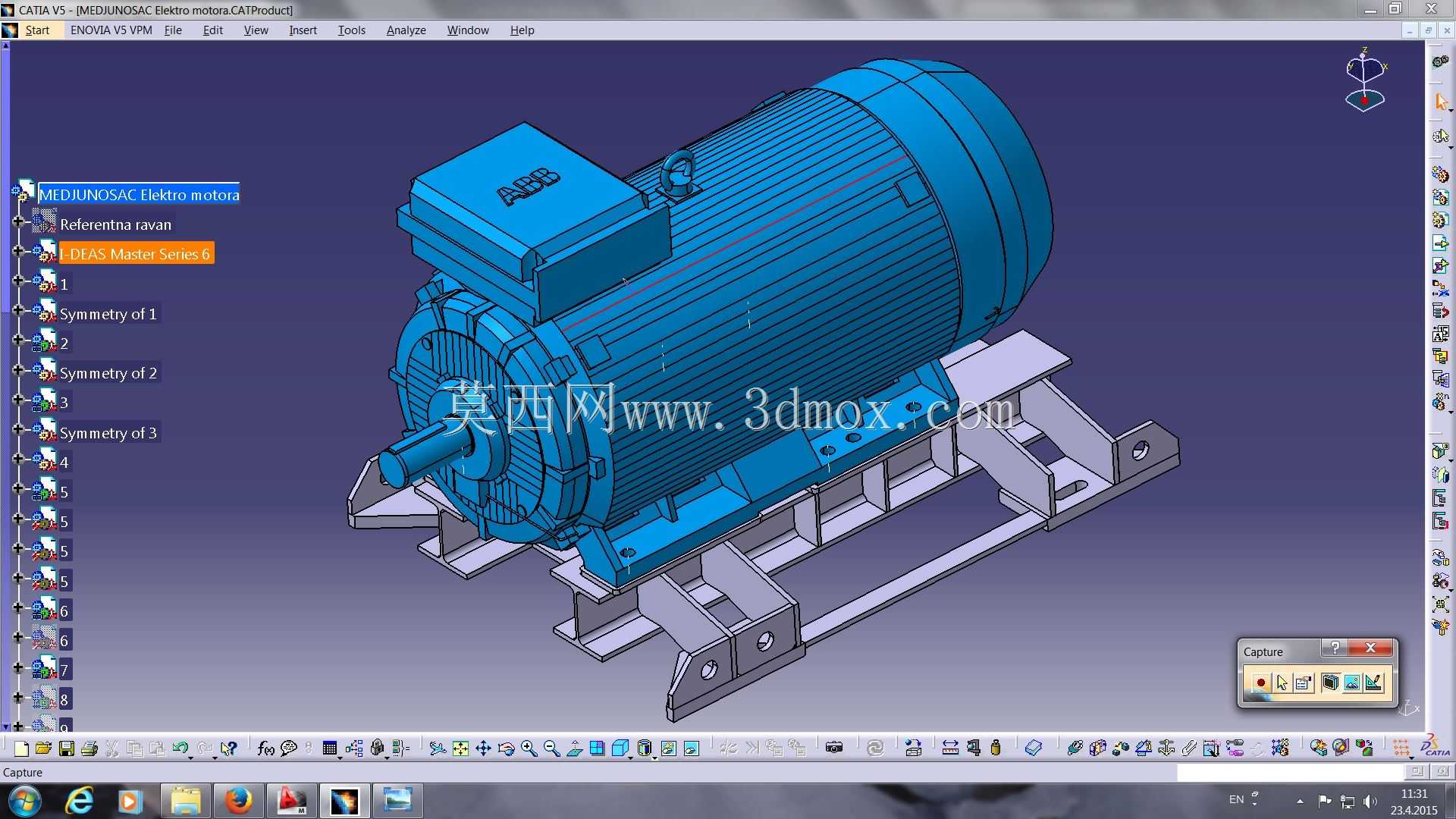Image resolution: width=1456 pixels, height=819 pixels.
Task: Expand the Symmetry of 3 node
Action: pos(18,429)
